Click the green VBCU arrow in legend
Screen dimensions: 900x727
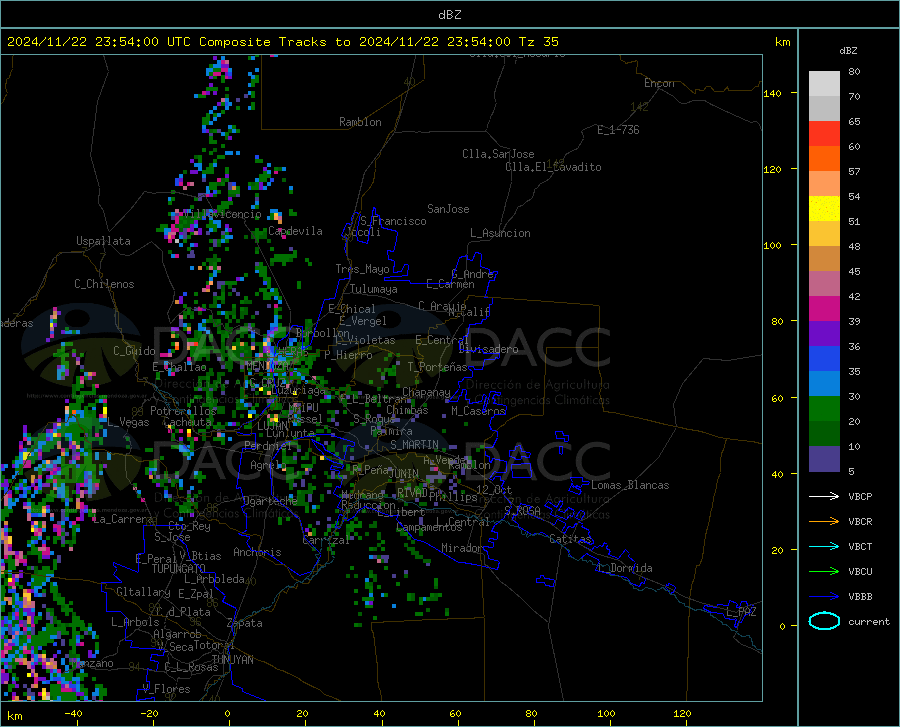(824, 572)
